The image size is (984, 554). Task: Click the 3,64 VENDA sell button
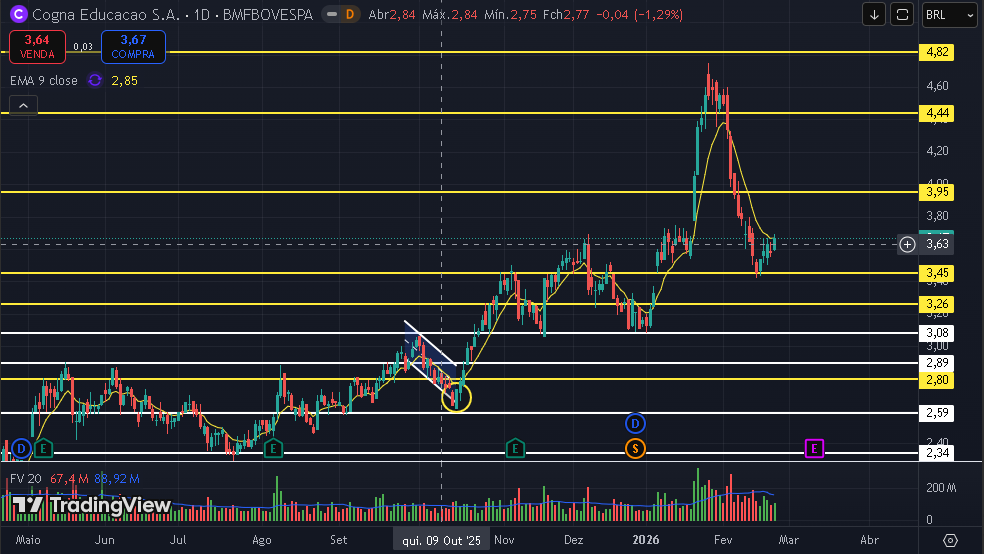(37, 47)
